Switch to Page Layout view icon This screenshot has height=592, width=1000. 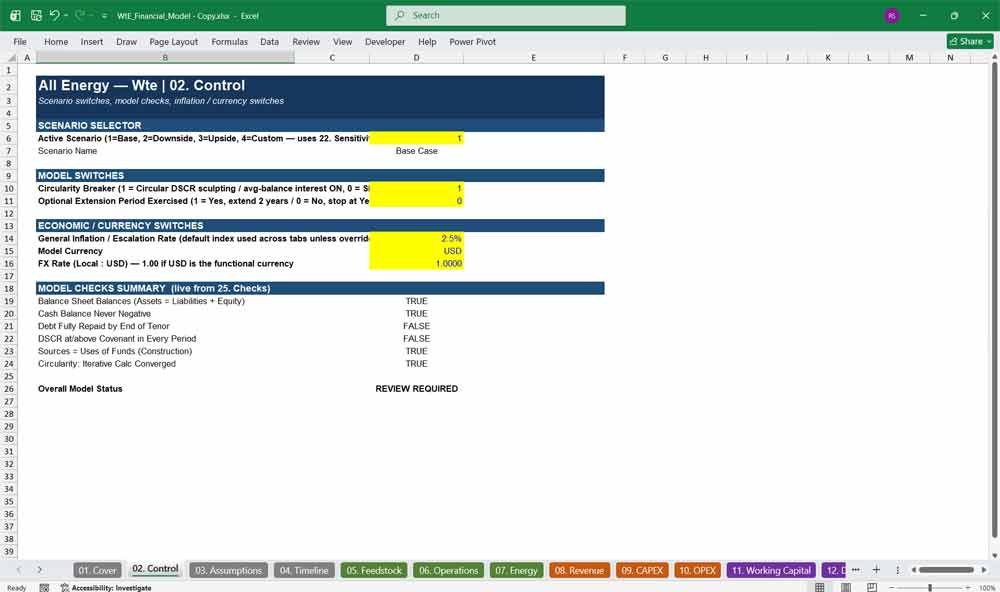click(x=846, y=588)
